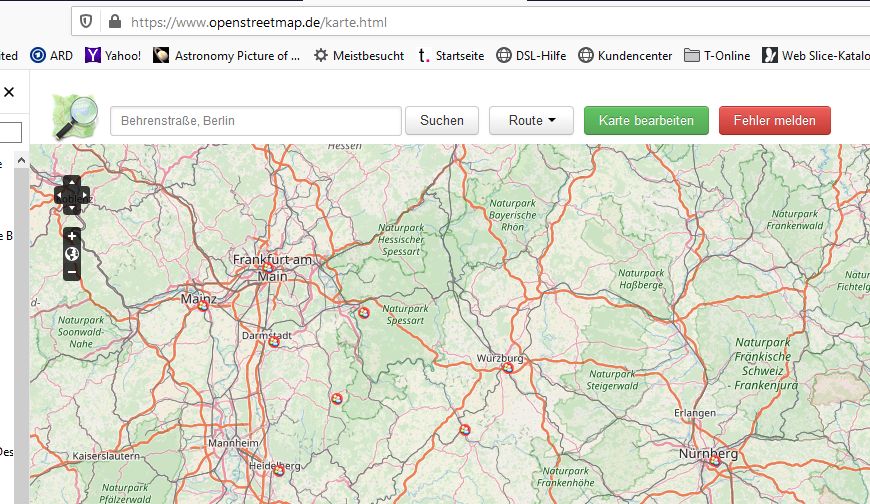This screenshot has height=504, width=870.
Task: Open the map marker at Darmstadt
Action: [x=274, y=342]
